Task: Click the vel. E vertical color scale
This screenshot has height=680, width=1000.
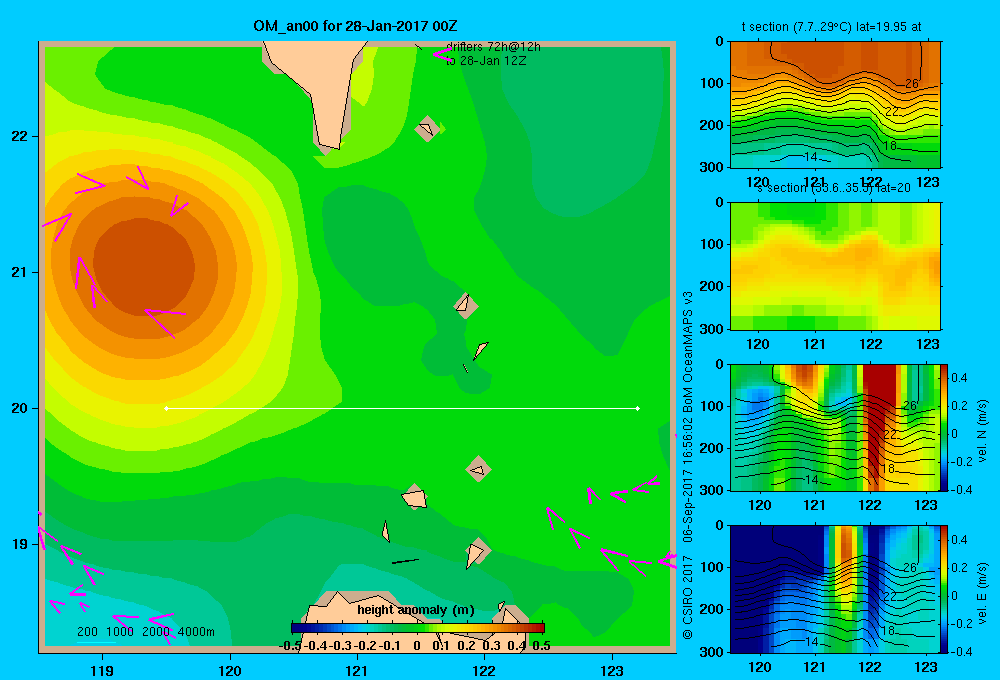Action: click(944, 589)
